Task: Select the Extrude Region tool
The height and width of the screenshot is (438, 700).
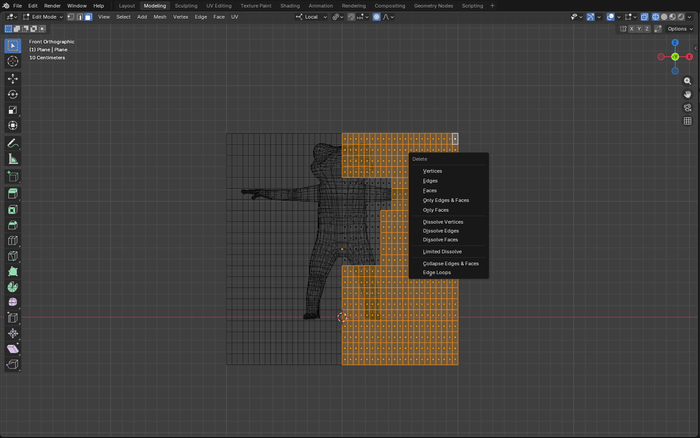Action: [13, 193]
